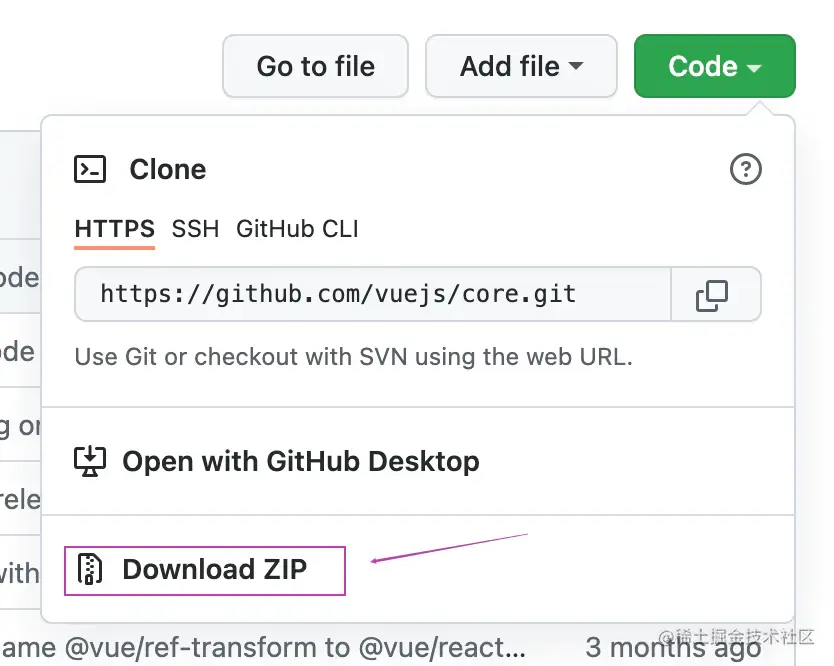Open the clone help question mark
Screen dimensions: 834x666
(746, 170)
